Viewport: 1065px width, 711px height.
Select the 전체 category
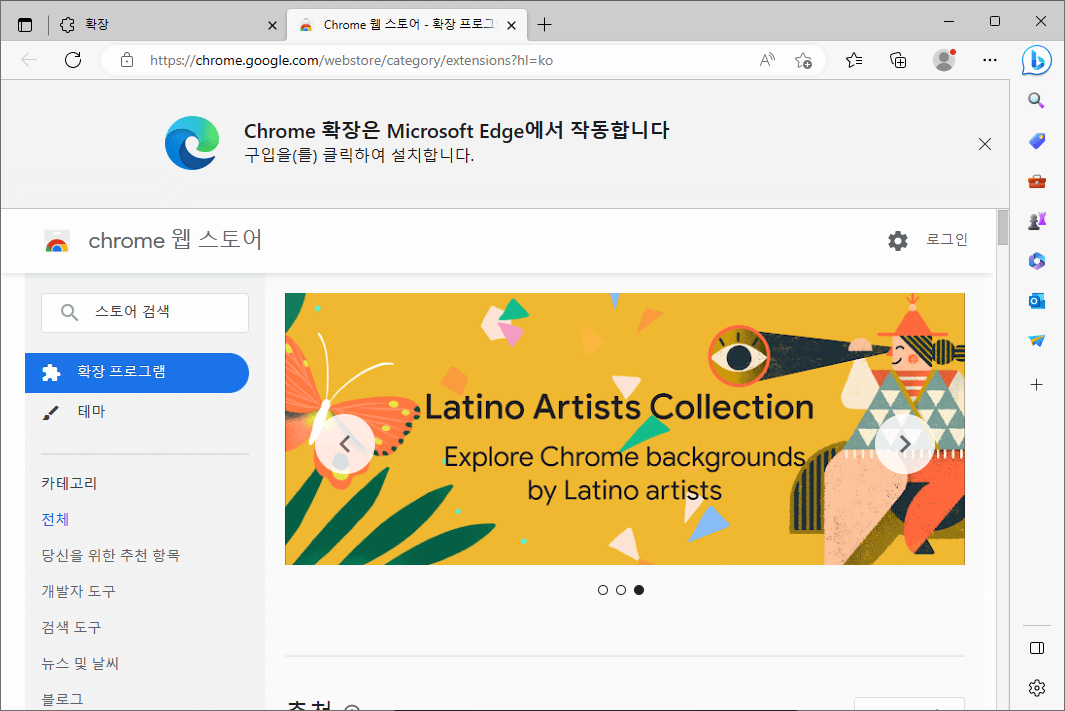coord(55,519)
